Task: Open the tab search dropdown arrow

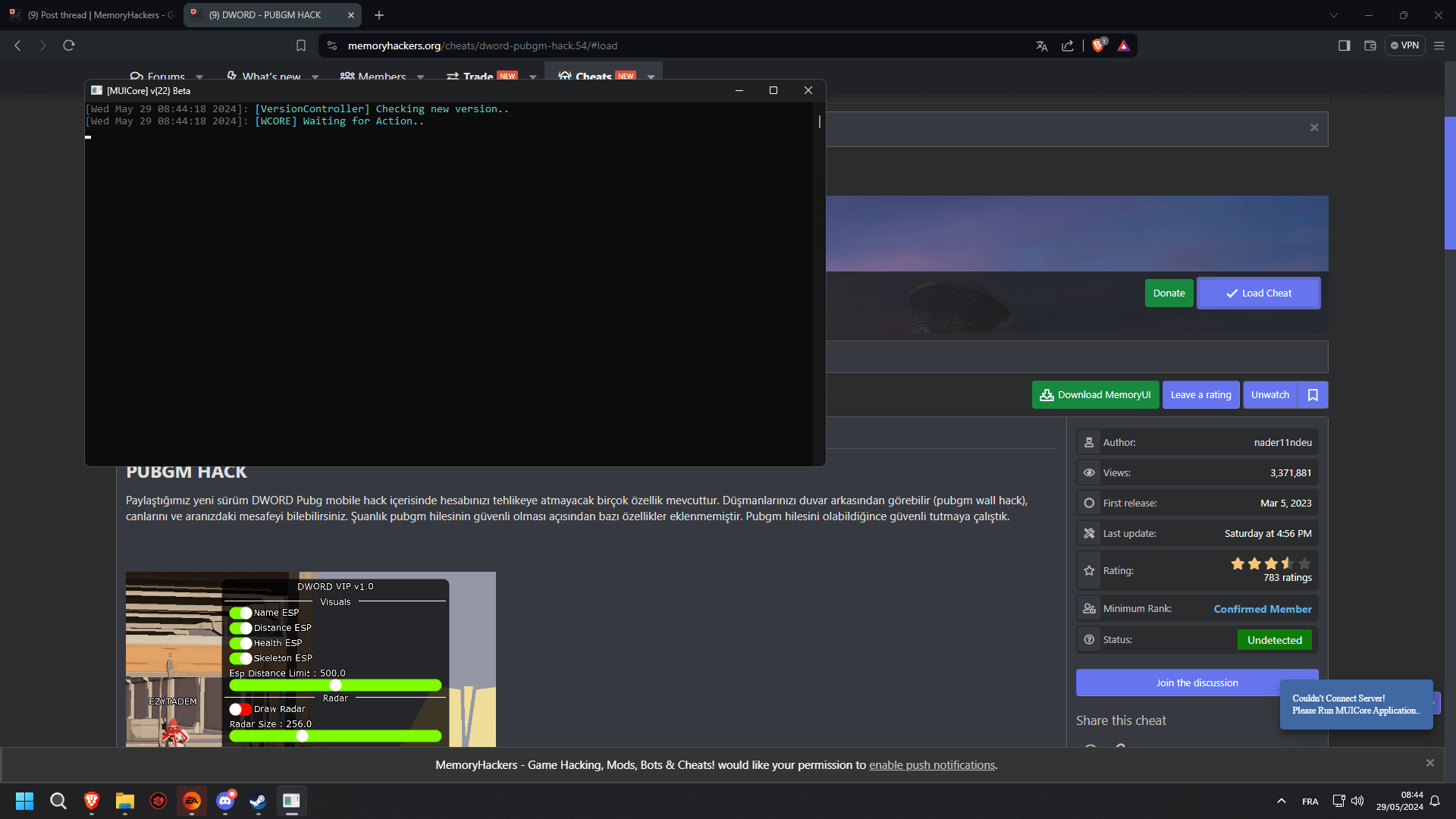Action: [x=1334, y=15]
